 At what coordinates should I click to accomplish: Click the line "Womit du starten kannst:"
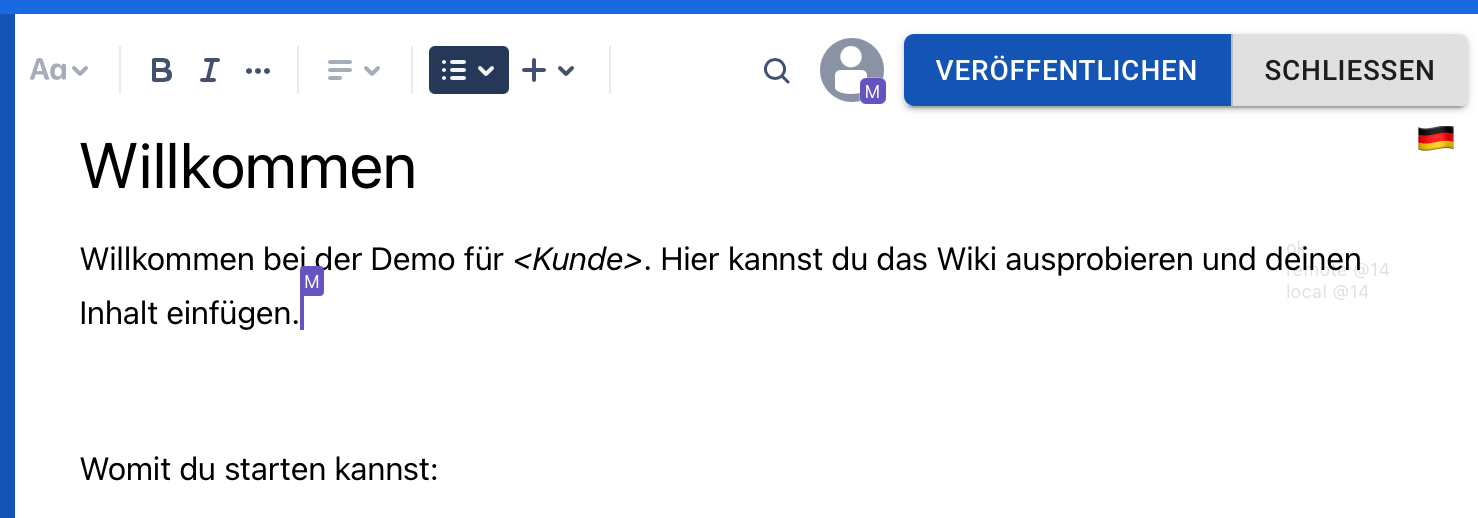(x=259, y=468)
